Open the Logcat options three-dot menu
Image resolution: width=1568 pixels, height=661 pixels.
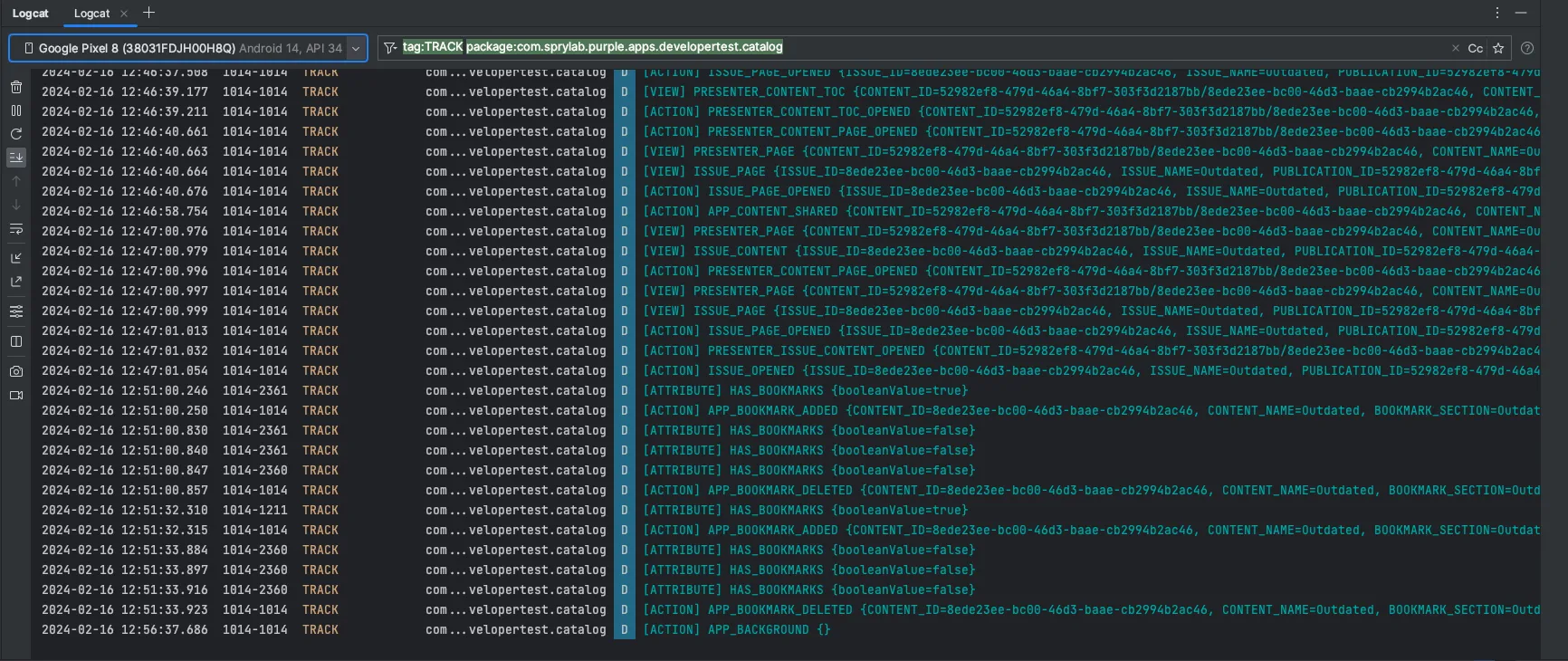(x=1497, y=13)
